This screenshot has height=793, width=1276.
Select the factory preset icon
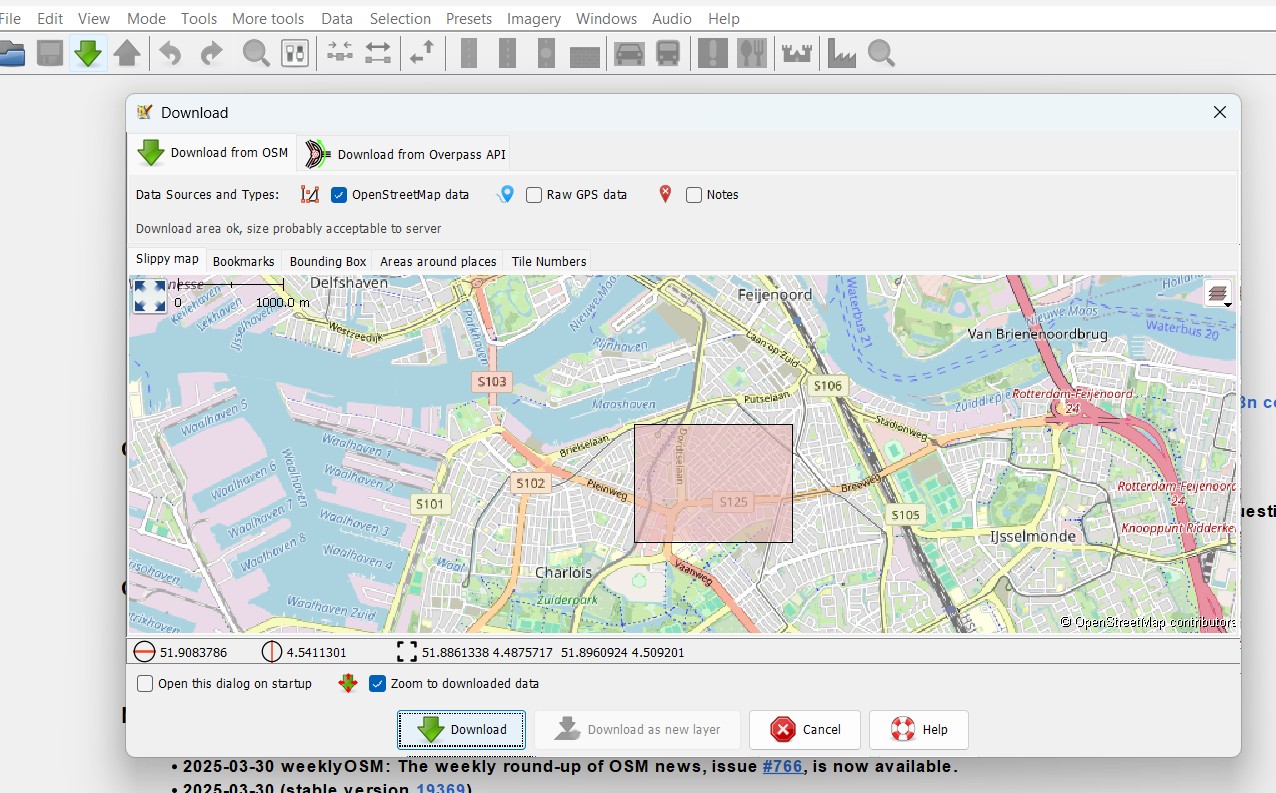[x=842, y=53]
